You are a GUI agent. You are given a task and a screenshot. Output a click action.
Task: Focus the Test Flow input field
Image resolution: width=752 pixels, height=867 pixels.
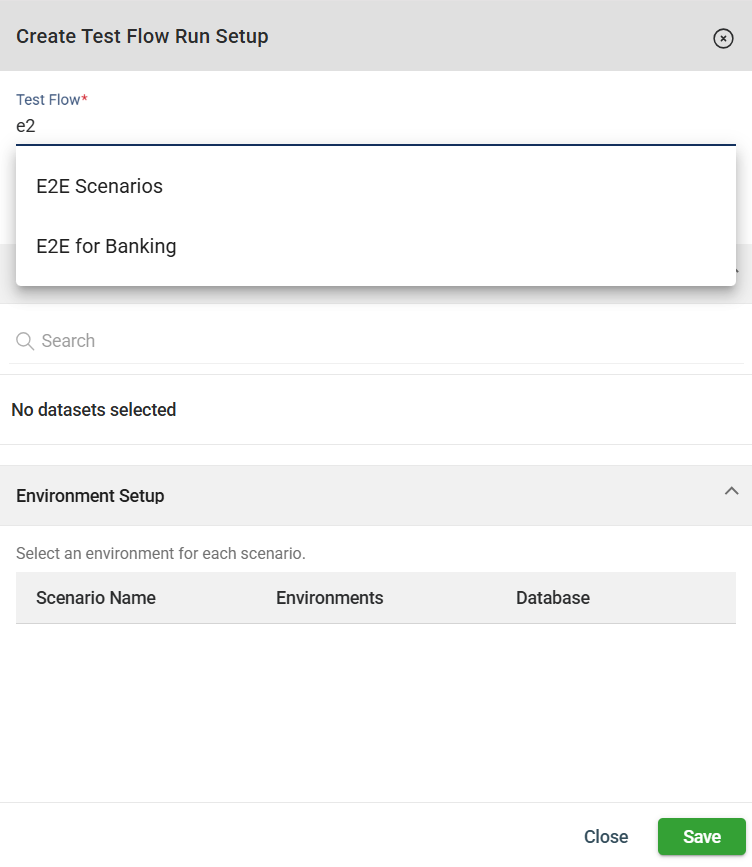(x=375, y=127)
